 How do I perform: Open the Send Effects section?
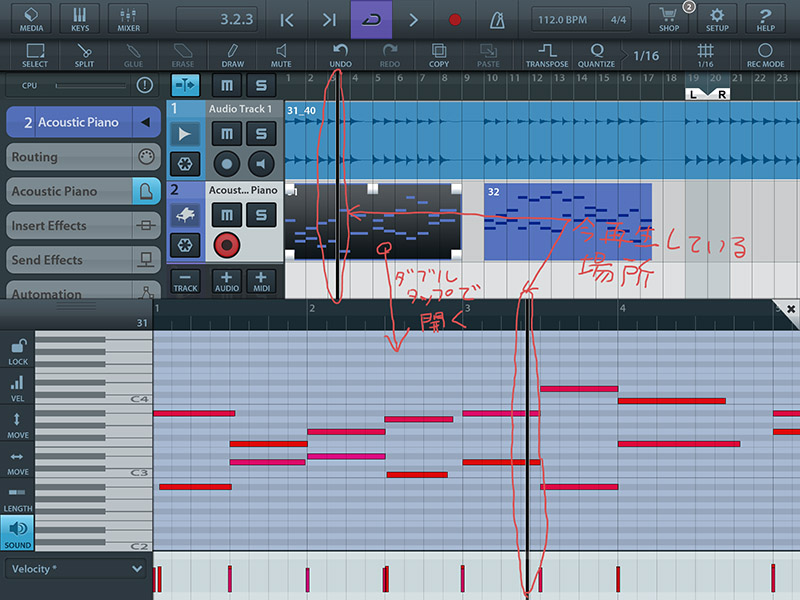click(x=83, y=260)
